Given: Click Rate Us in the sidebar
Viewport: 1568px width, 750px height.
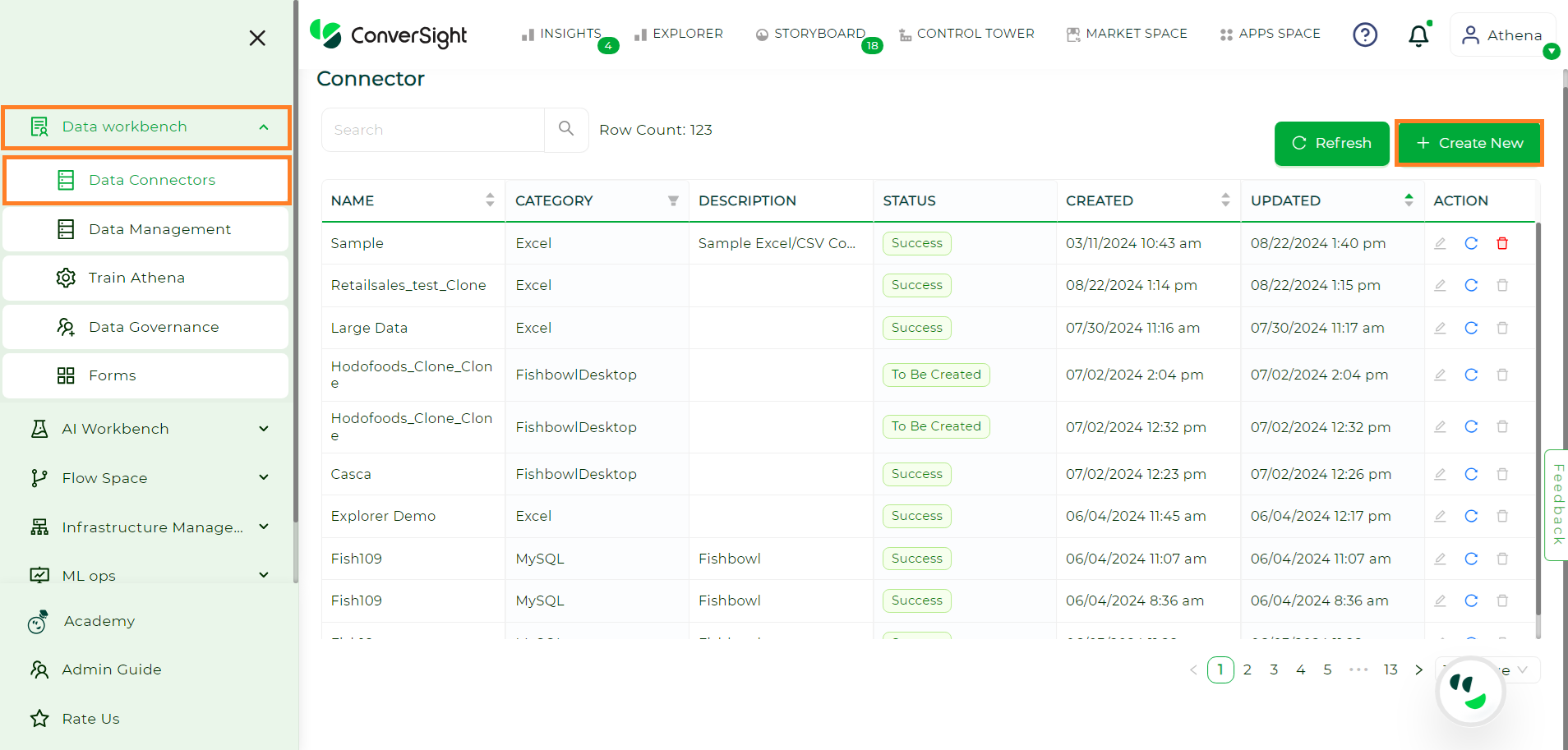Looking at the screenshot, I should coord(75,719).
